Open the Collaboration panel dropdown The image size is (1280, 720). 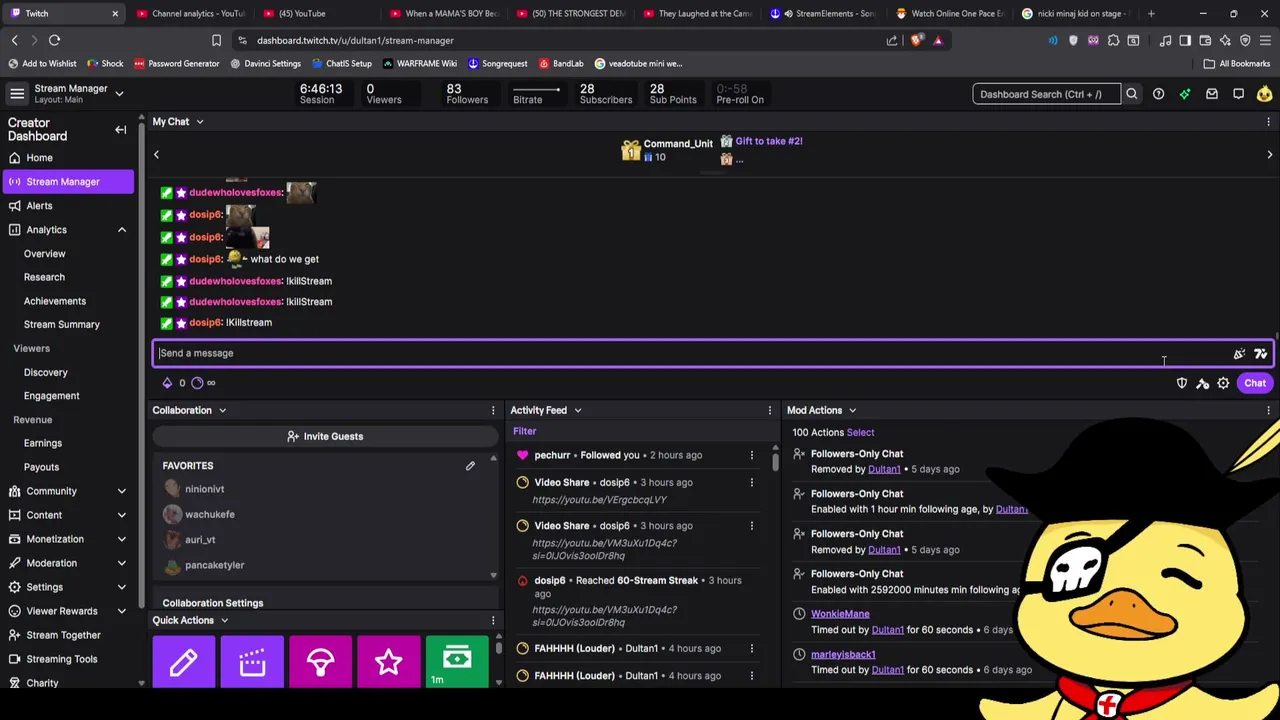coord(222,410)
